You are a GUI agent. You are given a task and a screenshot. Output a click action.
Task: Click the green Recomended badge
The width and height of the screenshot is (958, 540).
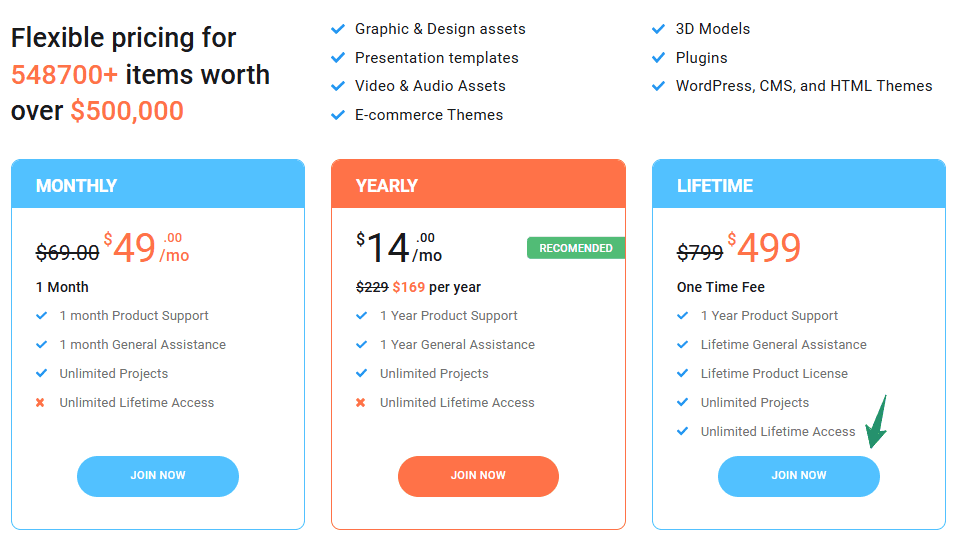575,248
